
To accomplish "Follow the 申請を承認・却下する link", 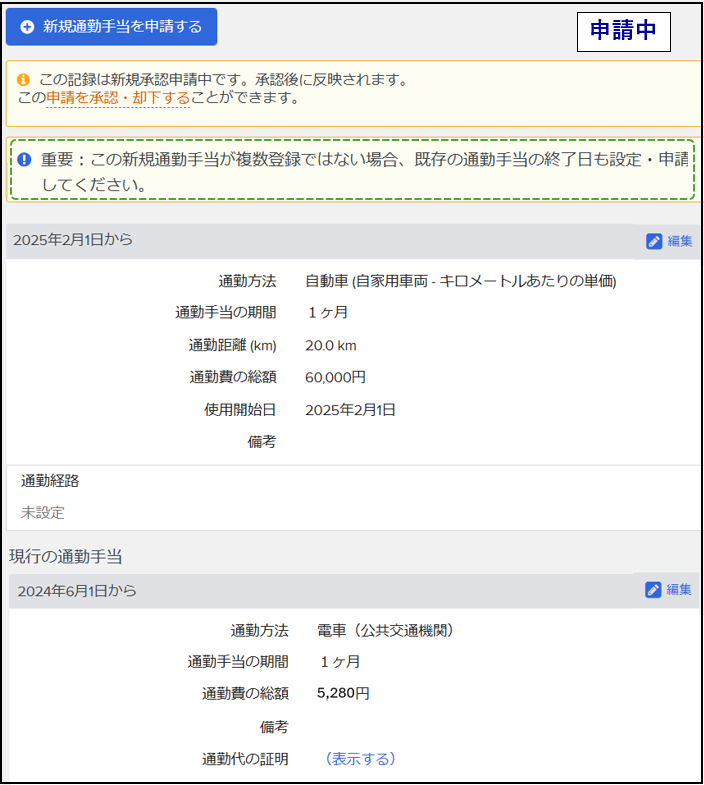I will point(118,98).
